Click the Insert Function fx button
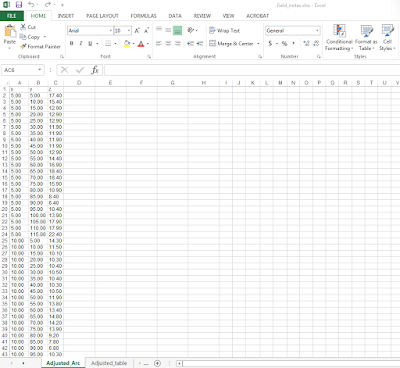 [95, 70]
